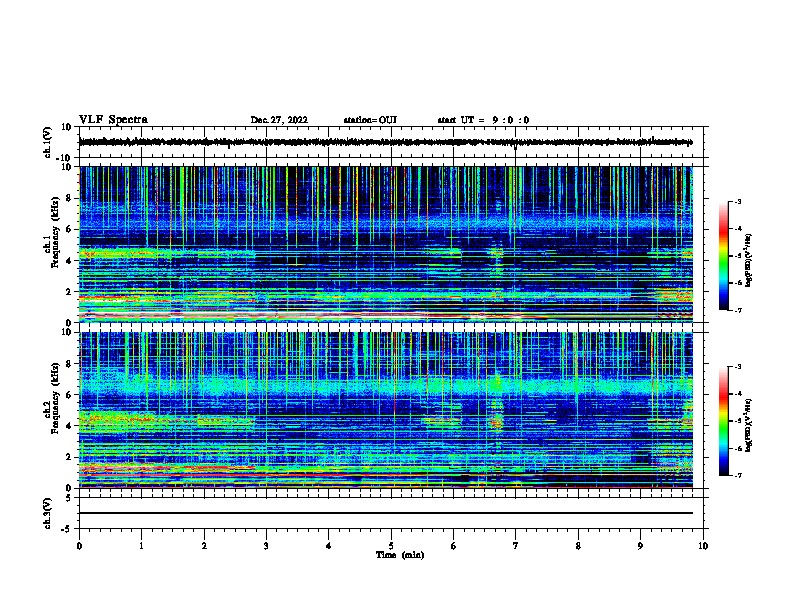
Task: Click the ch.3 flat voltage line trace
Action: pyautogui.click(x=385, y=513)
